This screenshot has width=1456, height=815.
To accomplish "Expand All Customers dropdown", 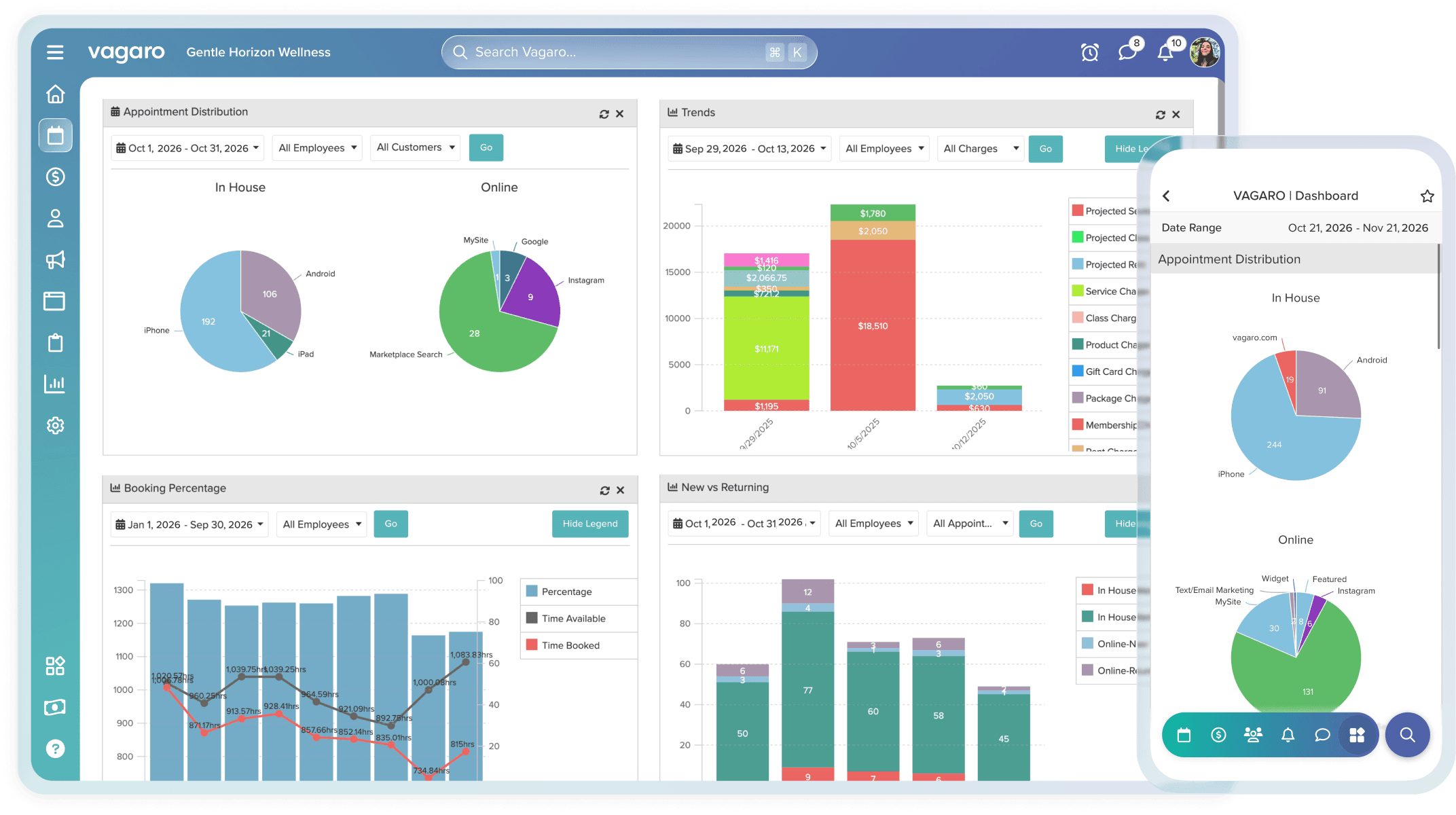I will point(416,147).
